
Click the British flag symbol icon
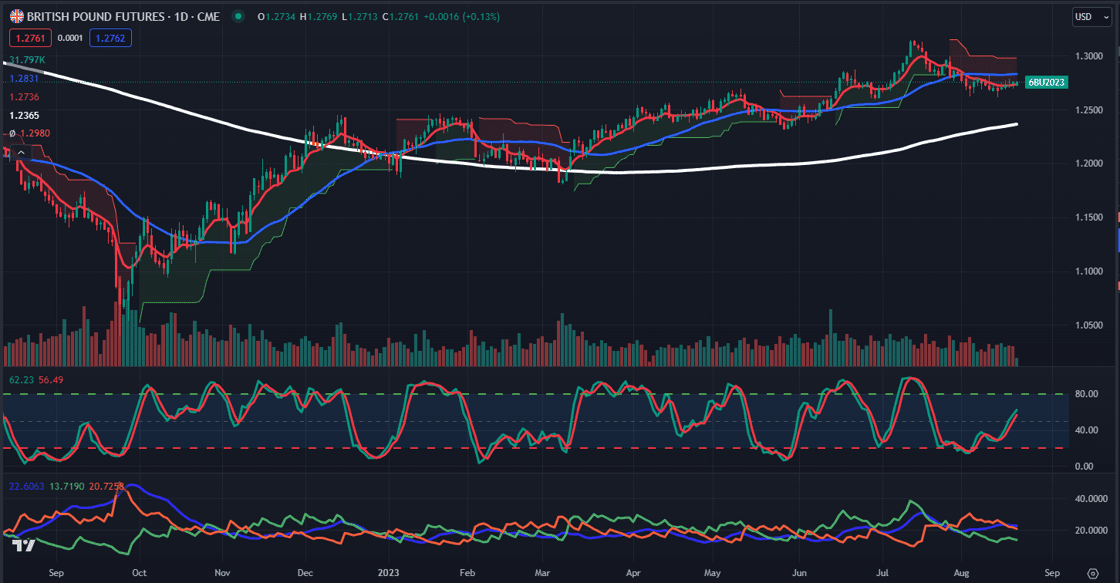click(x=16, y=16)
